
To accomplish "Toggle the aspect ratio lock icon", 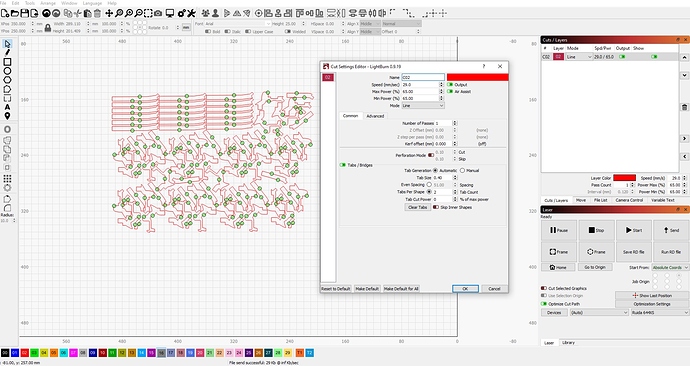I will [x=48, y=28].
